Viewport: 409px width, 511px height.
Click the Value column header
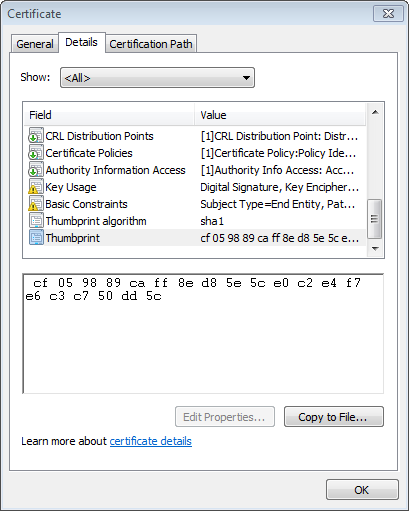click(280, 115)
